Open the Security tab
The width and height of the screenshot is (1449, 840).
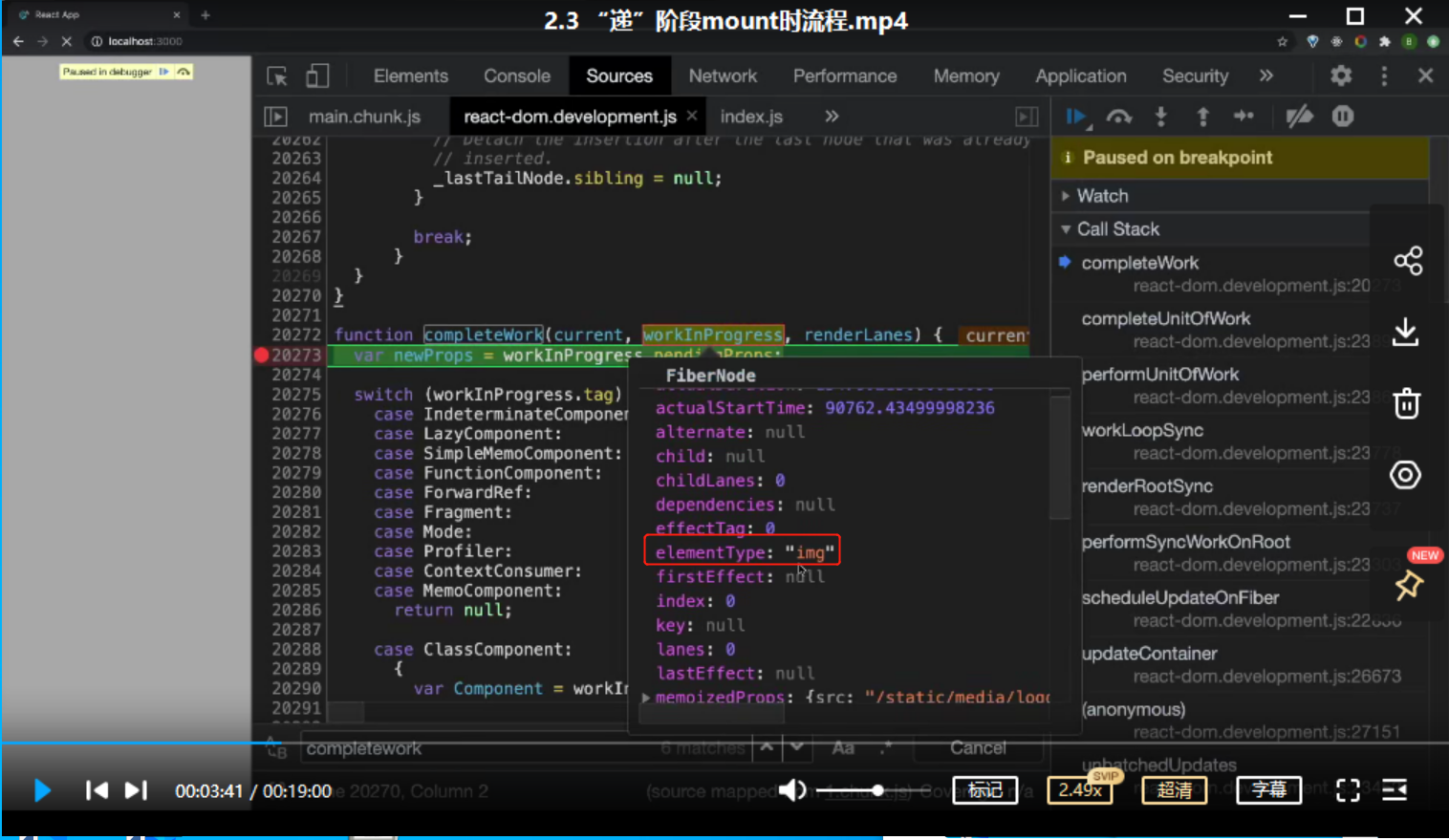tap(1195, 76)
